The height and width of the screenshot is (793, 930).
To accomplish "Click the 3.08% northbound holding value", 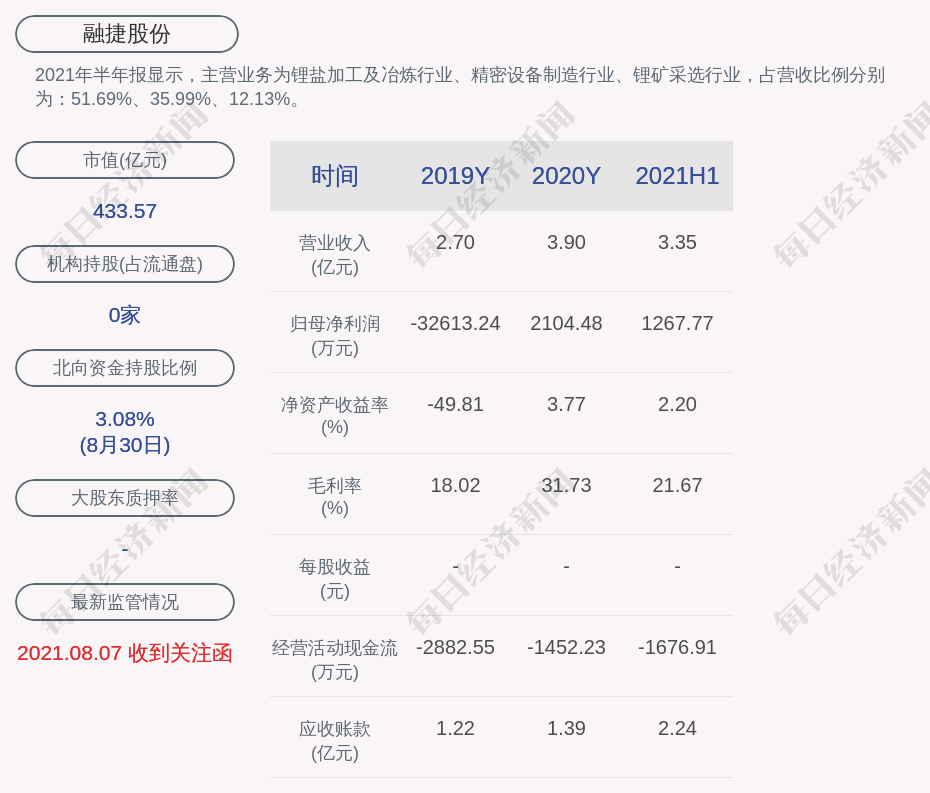I will point(125,419).
